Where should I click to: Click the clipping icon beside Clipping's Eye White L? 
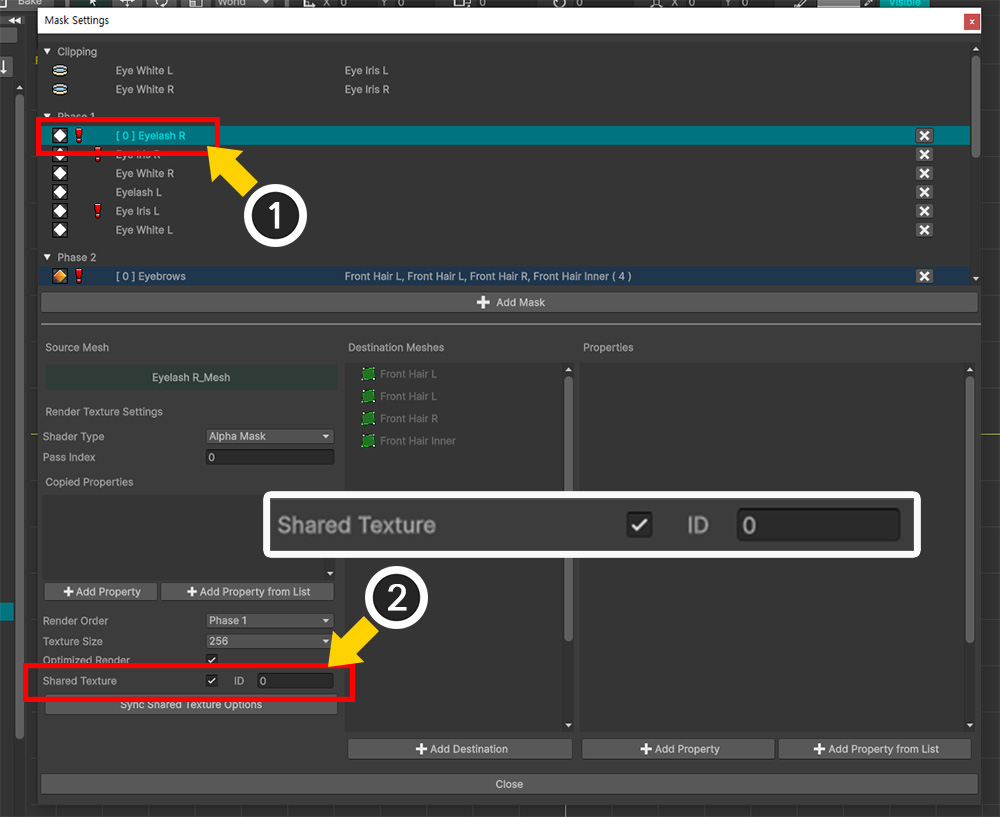click(x=60, y=70)
